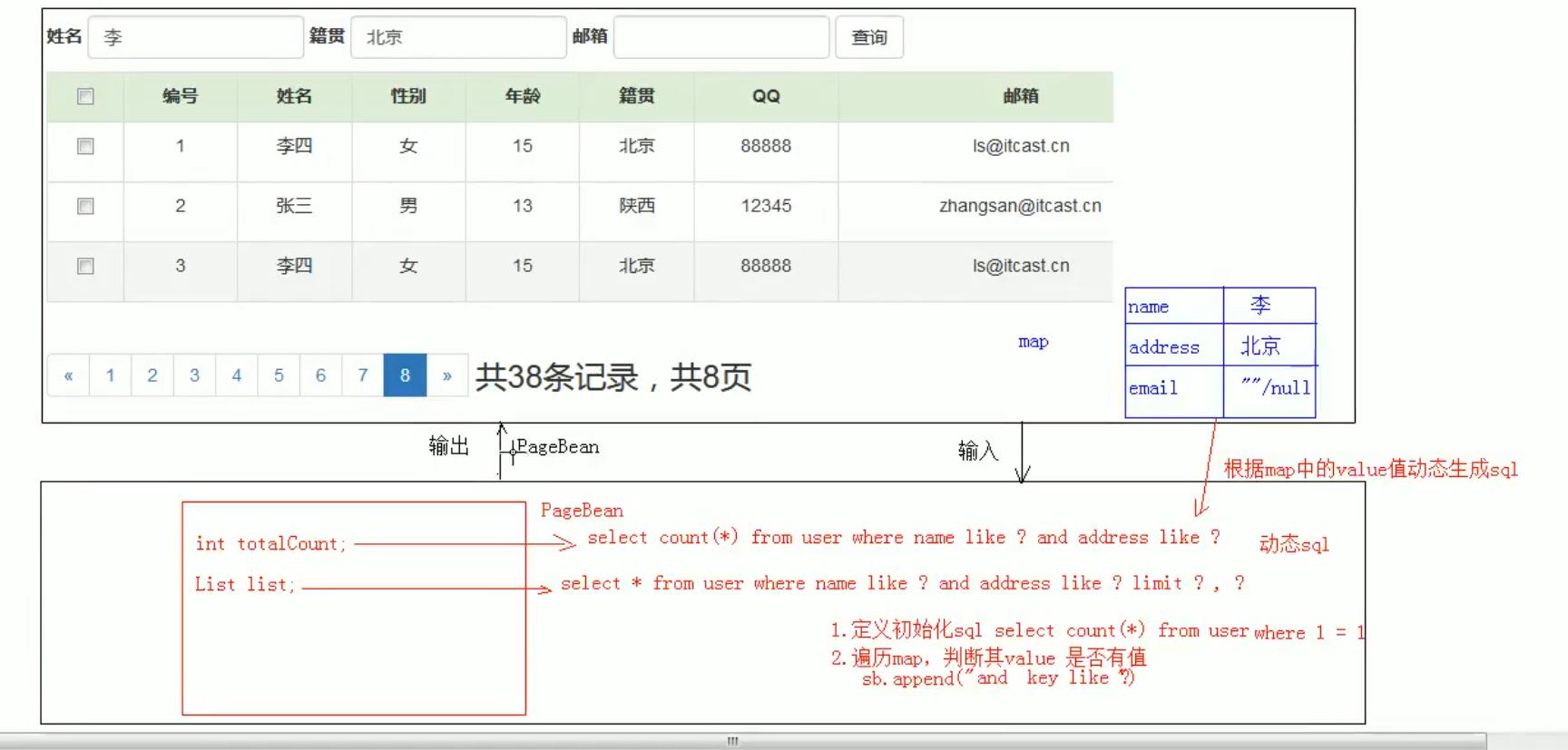1568x750 pixels.
Task: Open page 3 in pagination
Action: (x=194, y=375)
